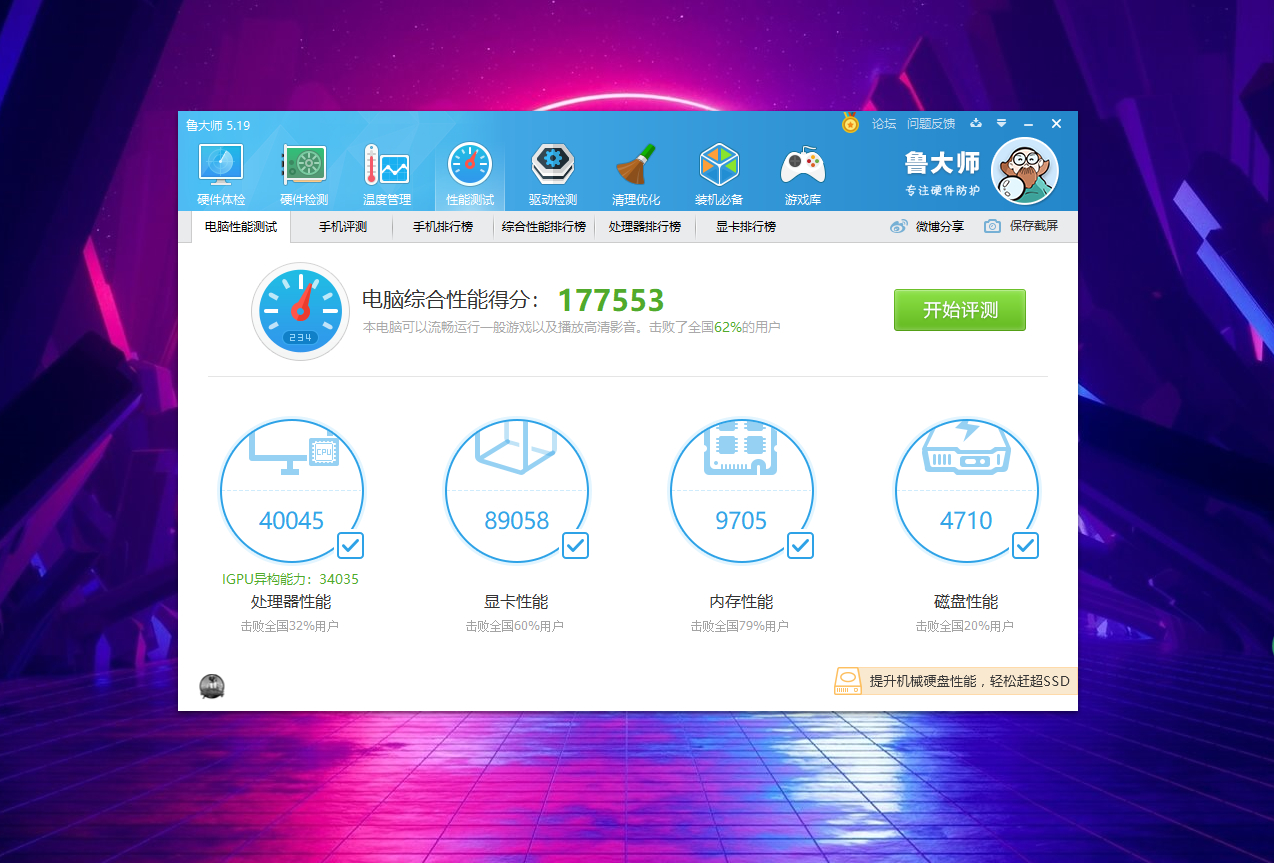Open the 清理优化 cleanup broom tool
Viewport: 1274px width, 863px height.
pyautogui.click(x=636, y=175)
